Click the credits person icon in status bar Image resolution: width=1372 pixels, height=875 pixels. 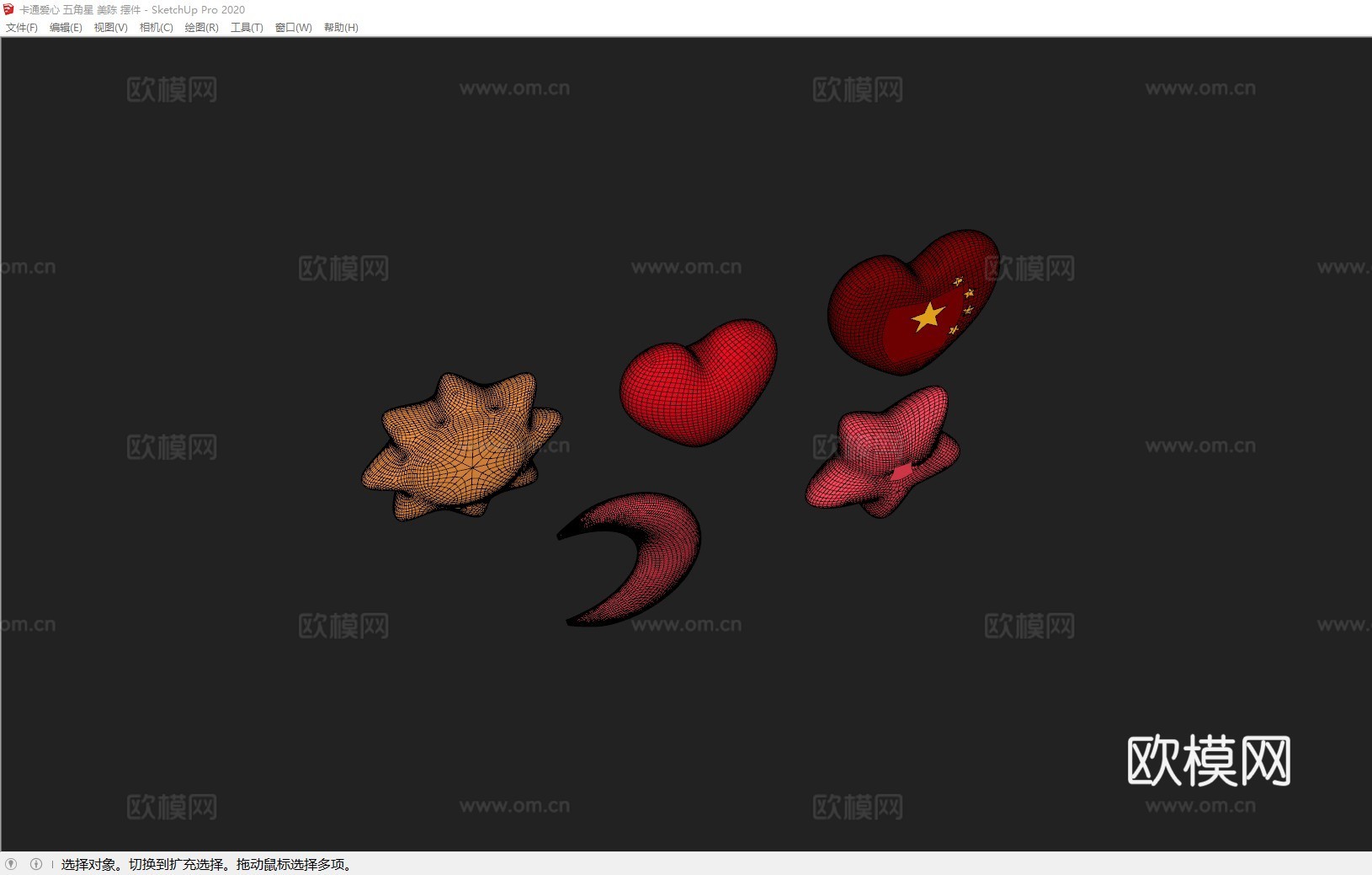click(36, 864)
